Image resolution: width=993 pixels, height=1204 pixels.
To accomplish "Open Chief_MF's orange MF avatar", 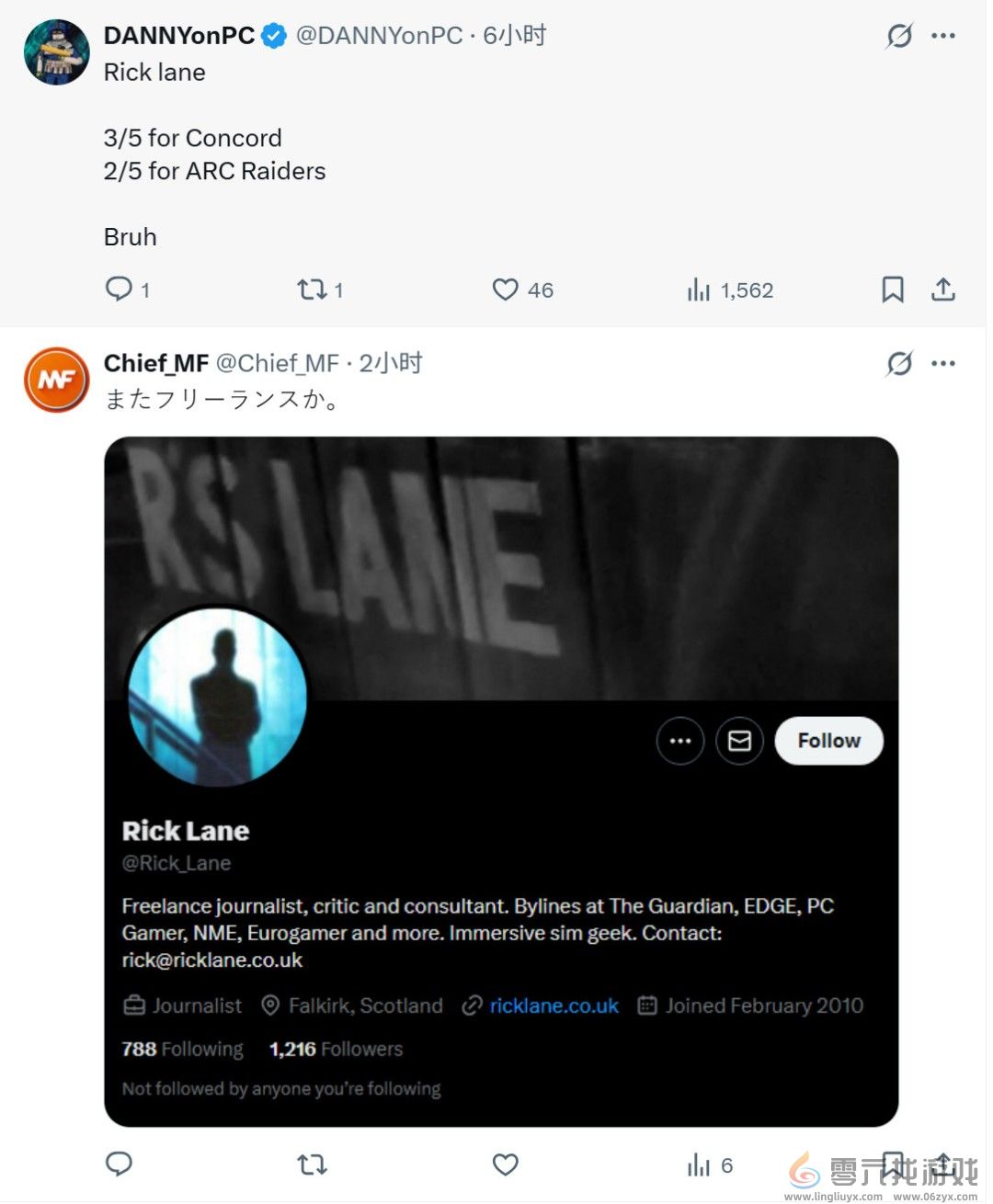I will click(56, 380).
